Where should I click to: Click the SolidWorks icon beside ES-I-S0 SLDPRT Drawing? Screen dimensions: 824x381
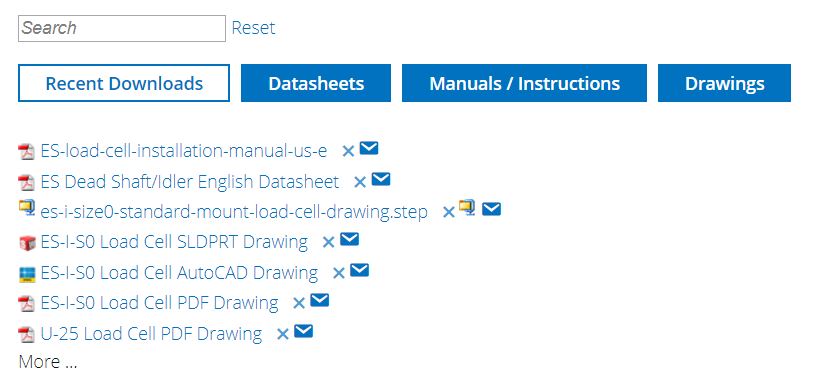pyautogui.click(x=26, y=243)
